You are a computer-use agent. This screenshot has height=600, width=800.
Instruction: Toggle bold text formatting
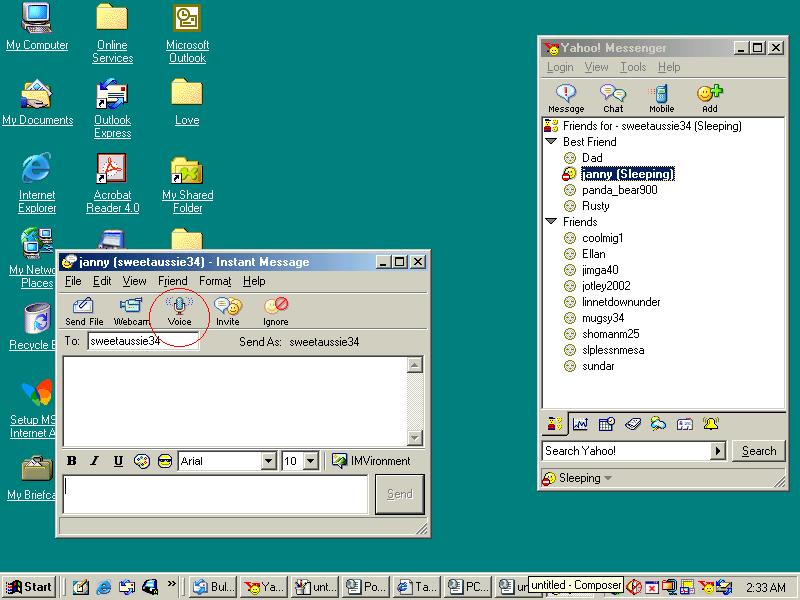point(72,461)
